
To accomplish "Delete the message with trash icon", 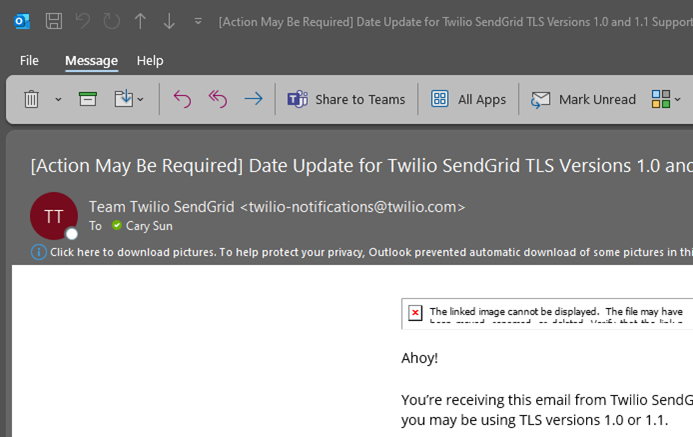I will tap(31, 99).
